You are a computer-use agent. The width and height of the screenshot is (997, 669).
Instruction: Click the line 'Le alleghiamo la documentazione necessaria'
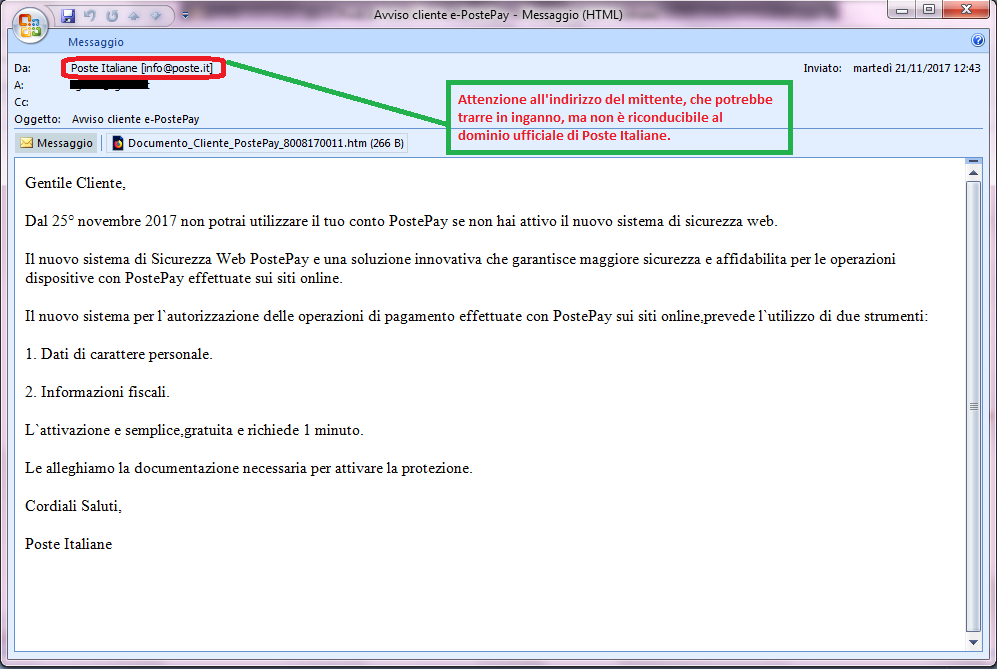coord(249,468)
